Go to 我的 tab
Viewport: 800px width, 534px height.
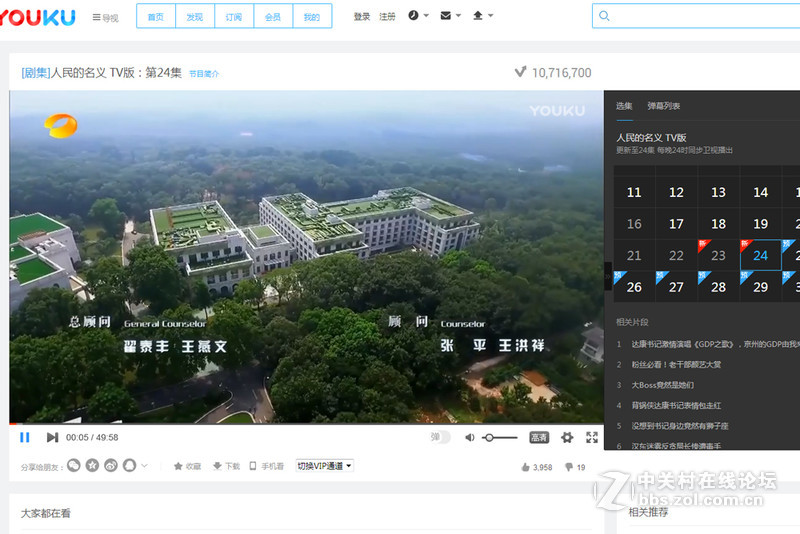(312, 16)
